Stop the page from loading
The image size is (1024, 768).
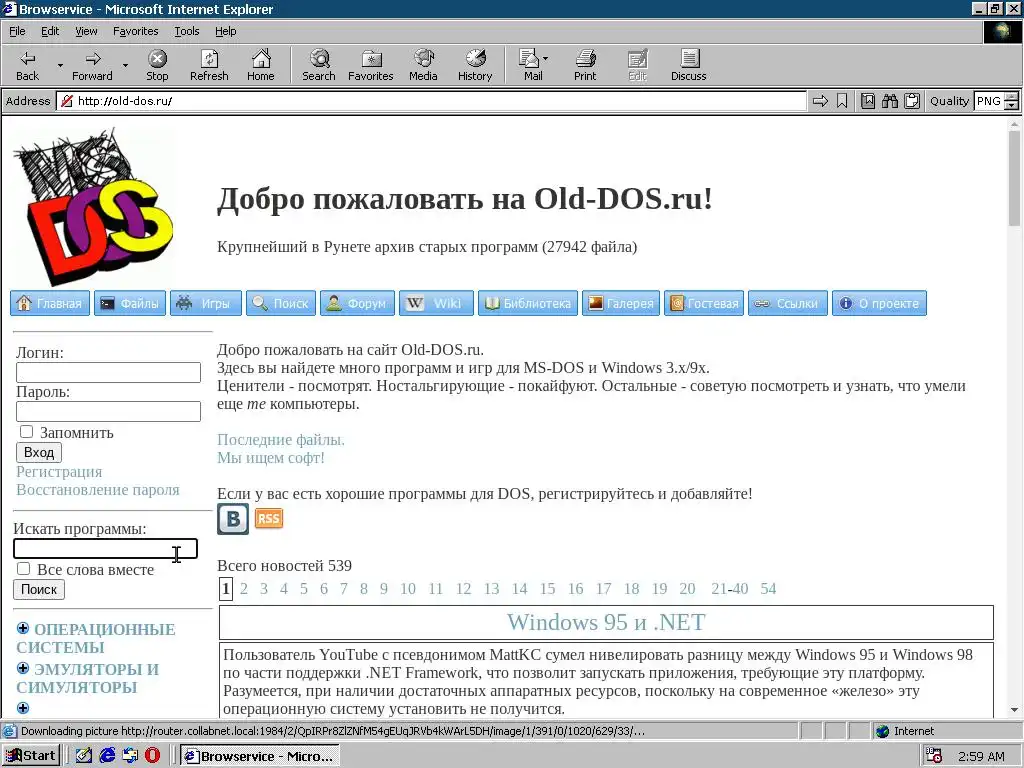pos(157,65)
